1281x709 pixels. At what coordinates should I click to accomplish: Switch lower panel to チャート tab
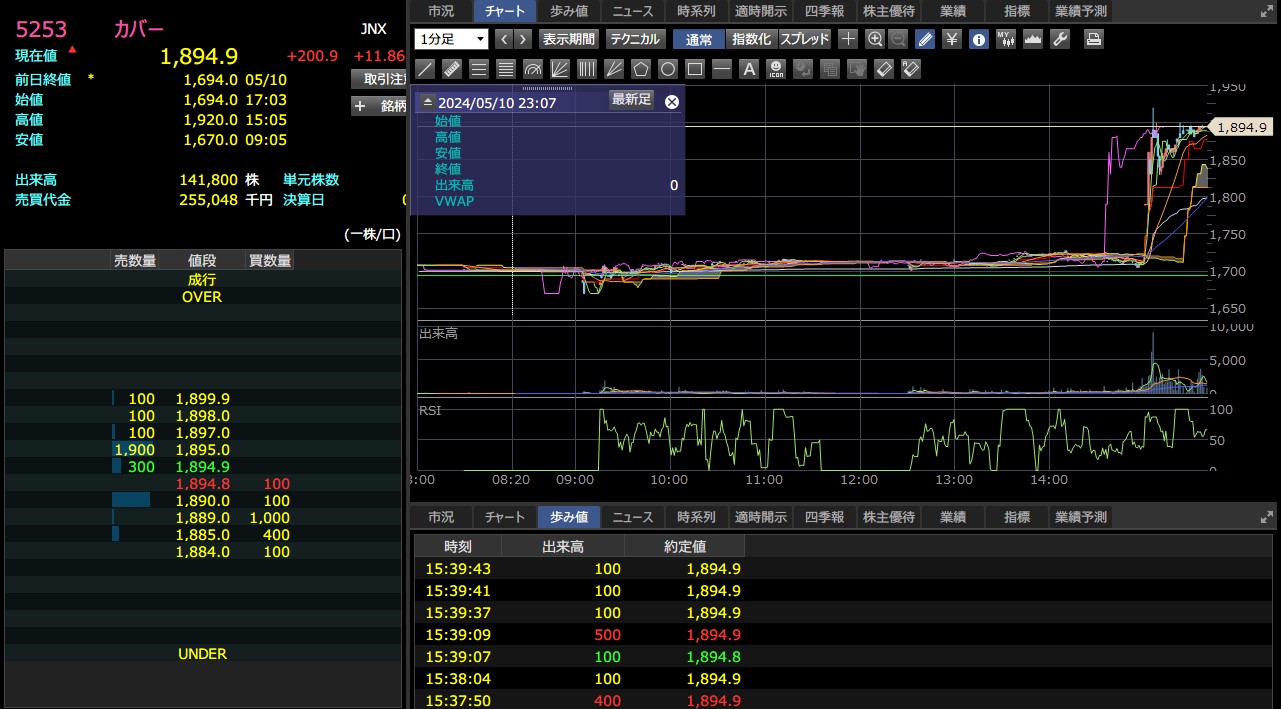(505, 517)
